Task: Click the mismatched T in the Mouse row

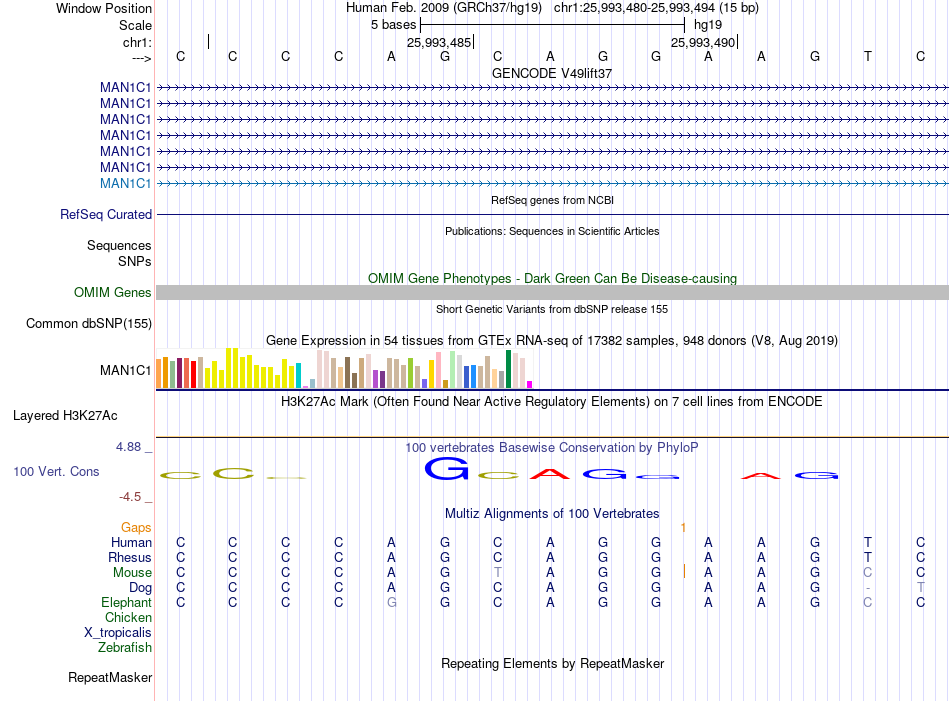Action: pos(497,573)
